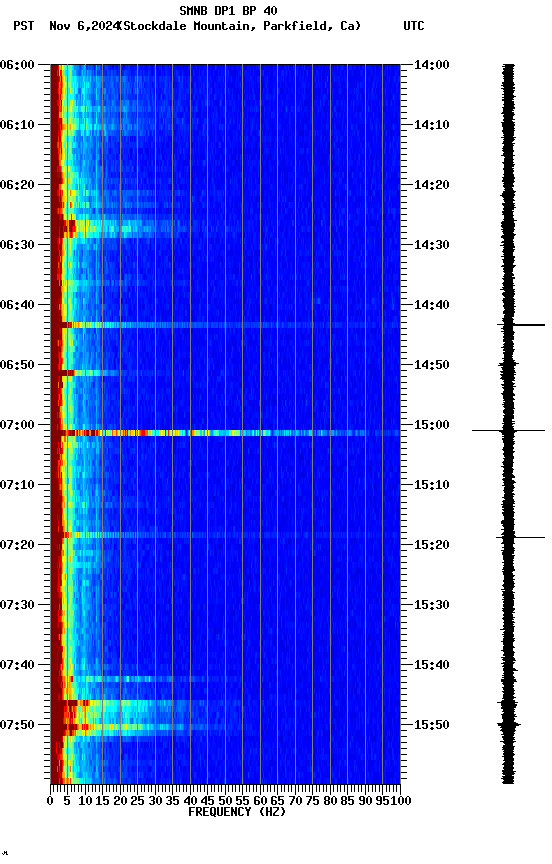
Task: Click the 07:50 PST time label
Action: pyautogui.click(x=17, y=725)
